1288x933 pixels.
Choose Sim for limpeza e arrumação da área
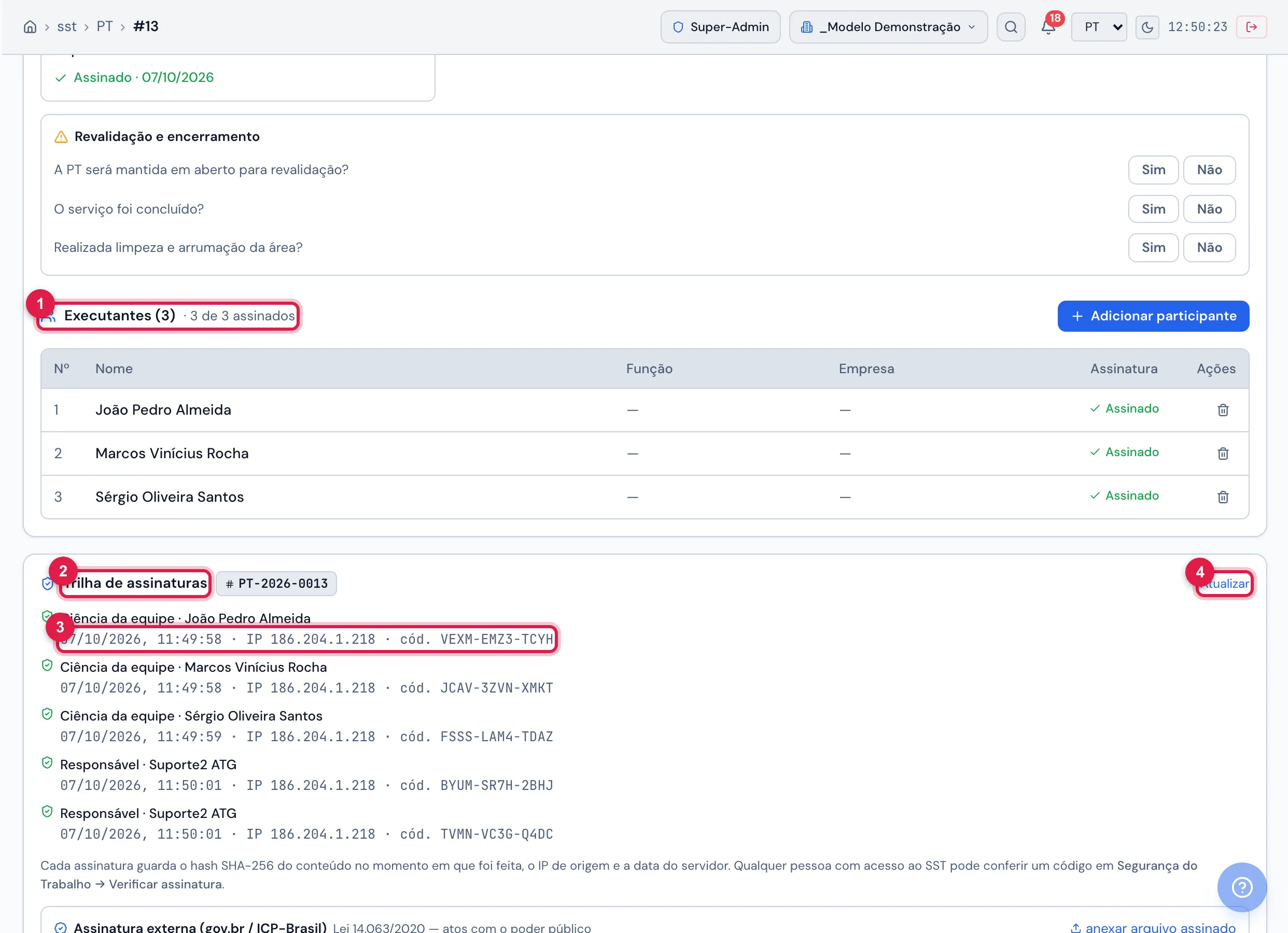tap(1153, 248)
